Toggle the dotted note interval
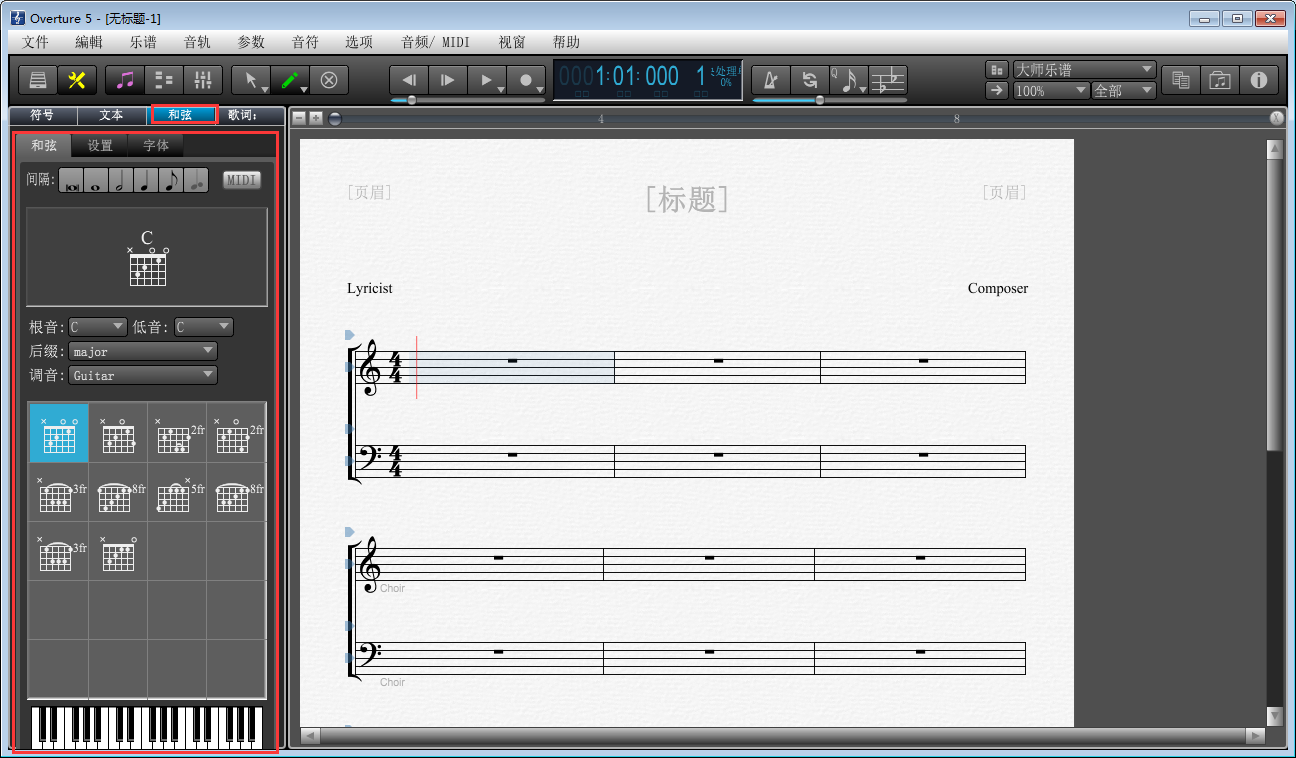1296x758 pixels. pos(196,180)
